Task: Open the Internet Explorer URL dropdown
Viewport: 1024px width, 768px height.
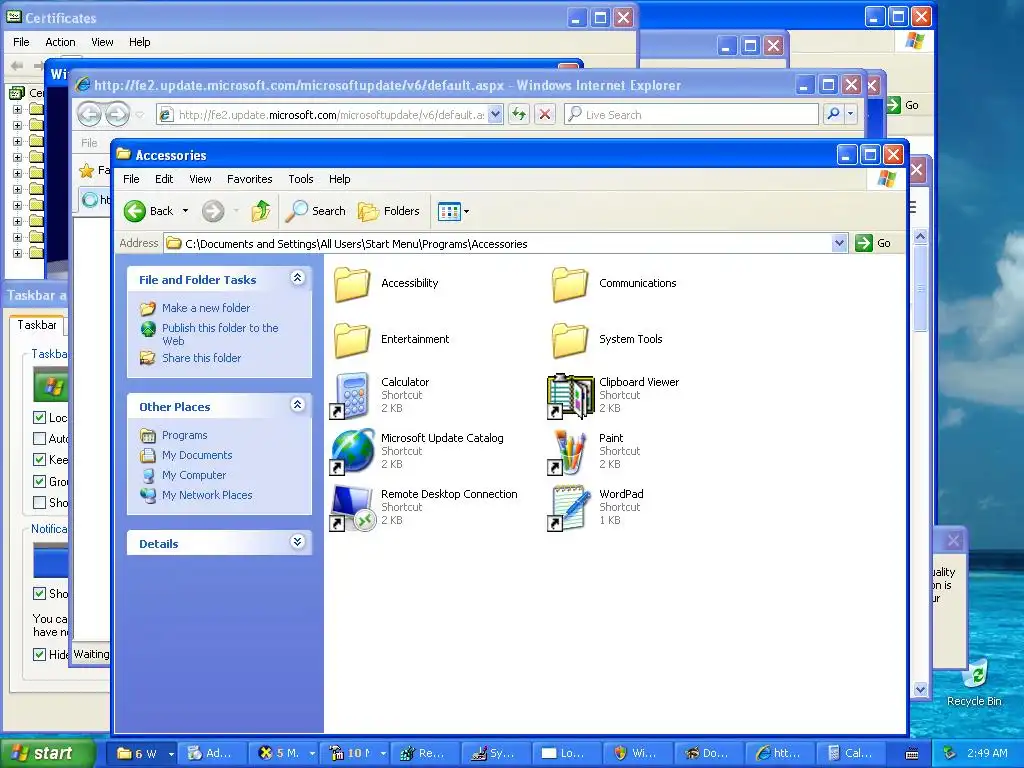Action: tap(495, 114)
